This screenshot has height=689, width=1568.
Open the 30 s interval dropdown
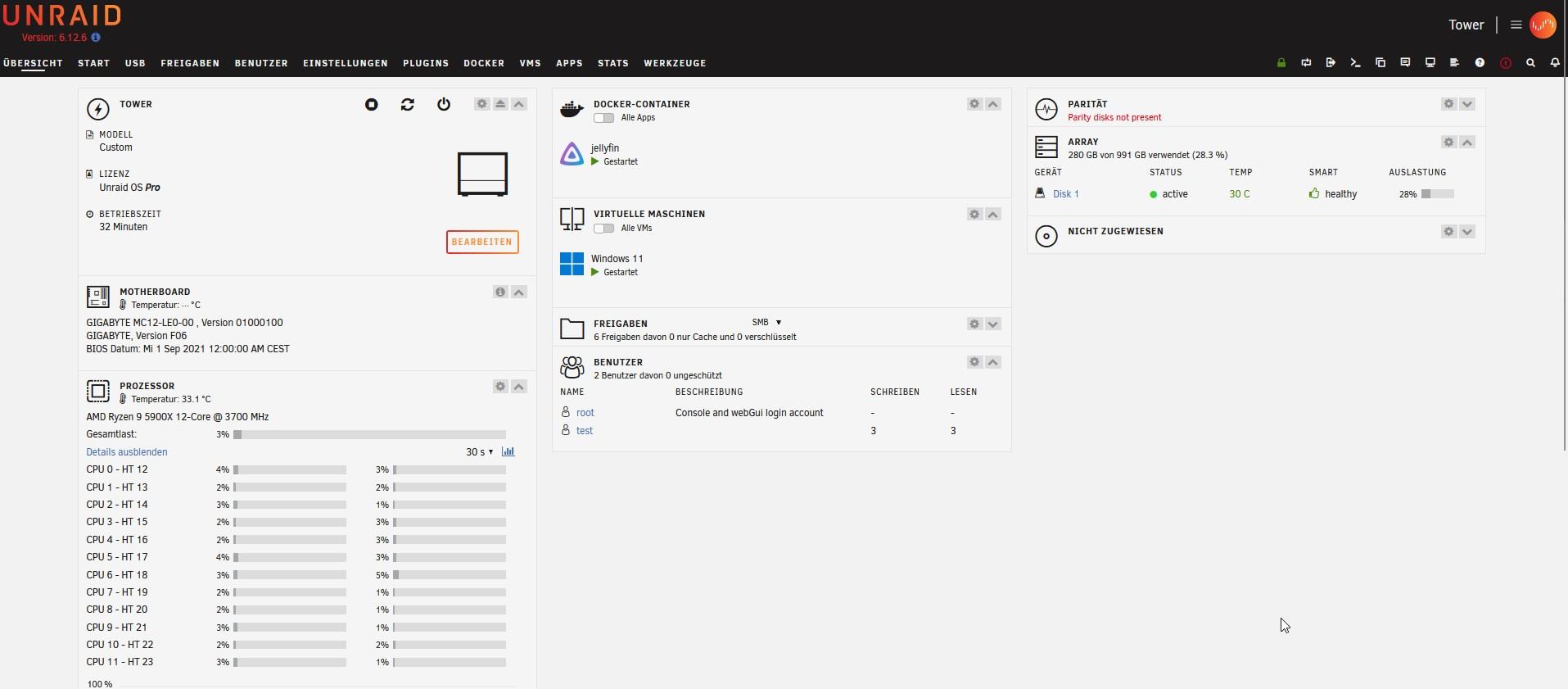click(479, 452)
